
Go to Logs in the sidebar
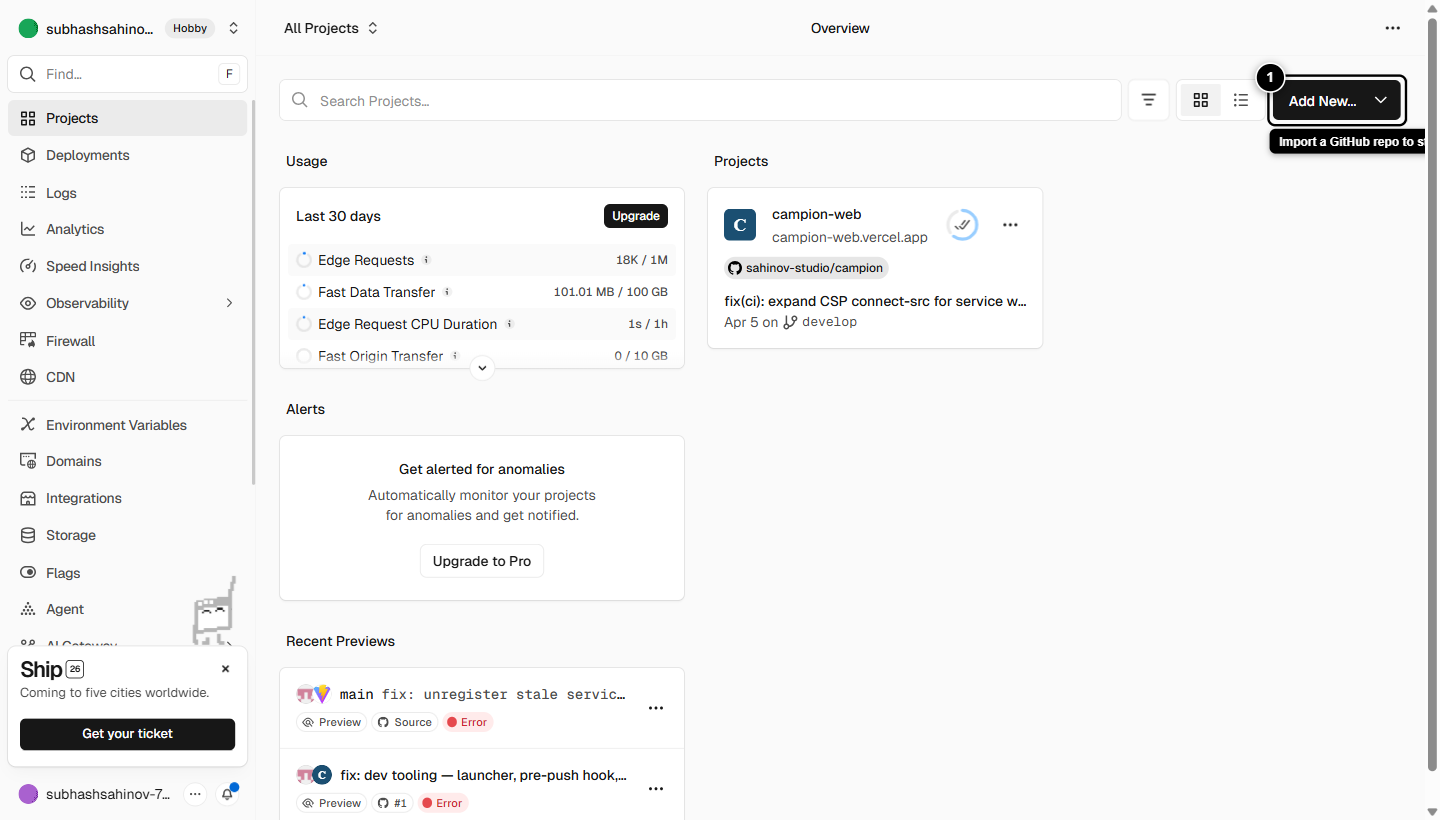[x=127, y=193]
